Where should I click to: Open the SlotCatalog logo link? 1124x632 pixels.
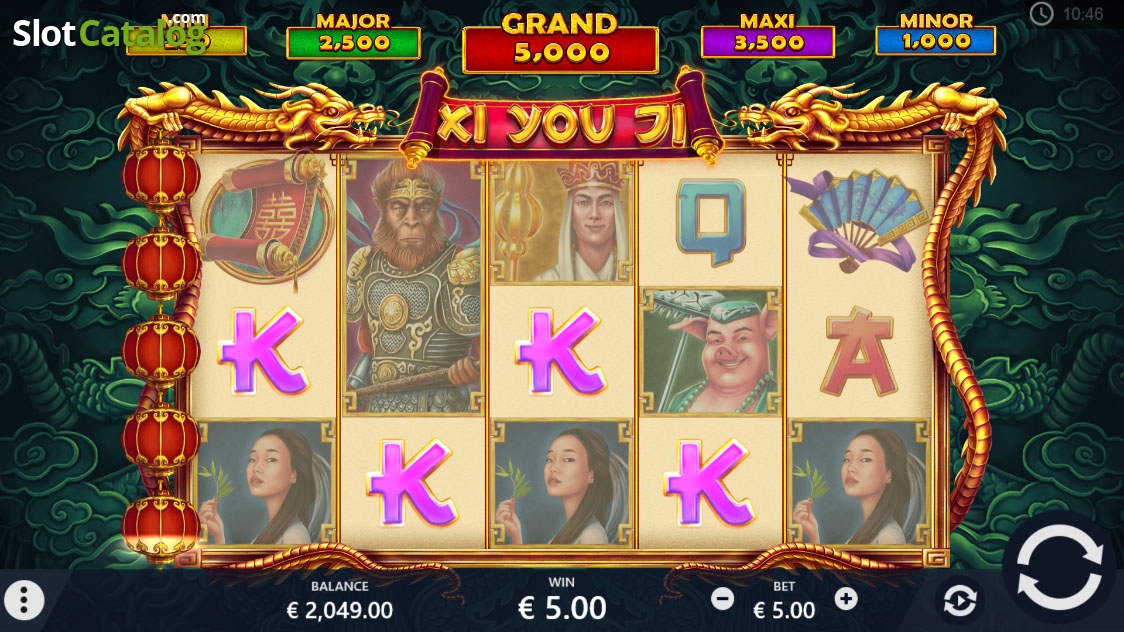[x=108, y=32]
